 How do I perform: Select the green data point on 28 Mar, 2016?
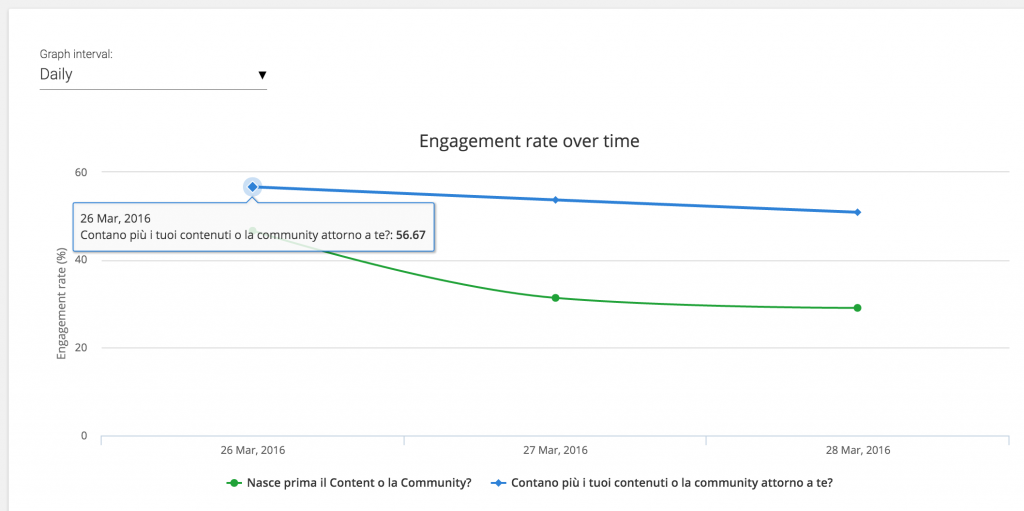[x=857, y=308]
